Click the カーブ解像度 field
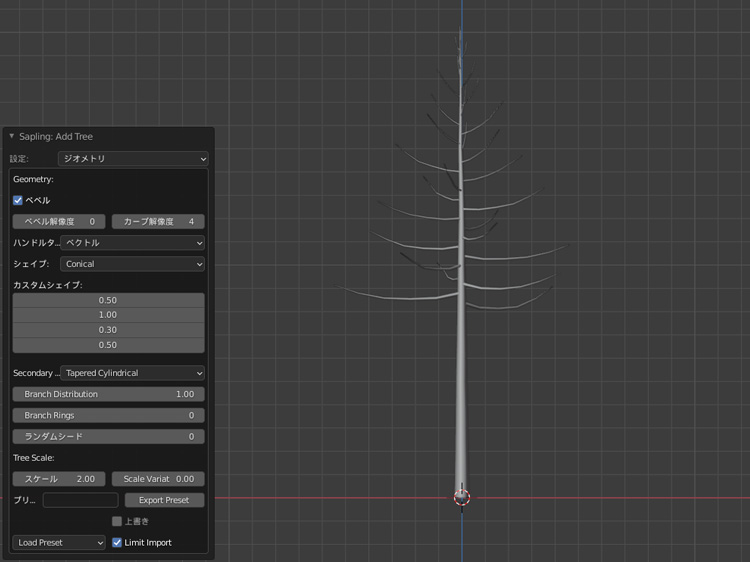This screenshot has height=562, width=750. tap(158, 221)
